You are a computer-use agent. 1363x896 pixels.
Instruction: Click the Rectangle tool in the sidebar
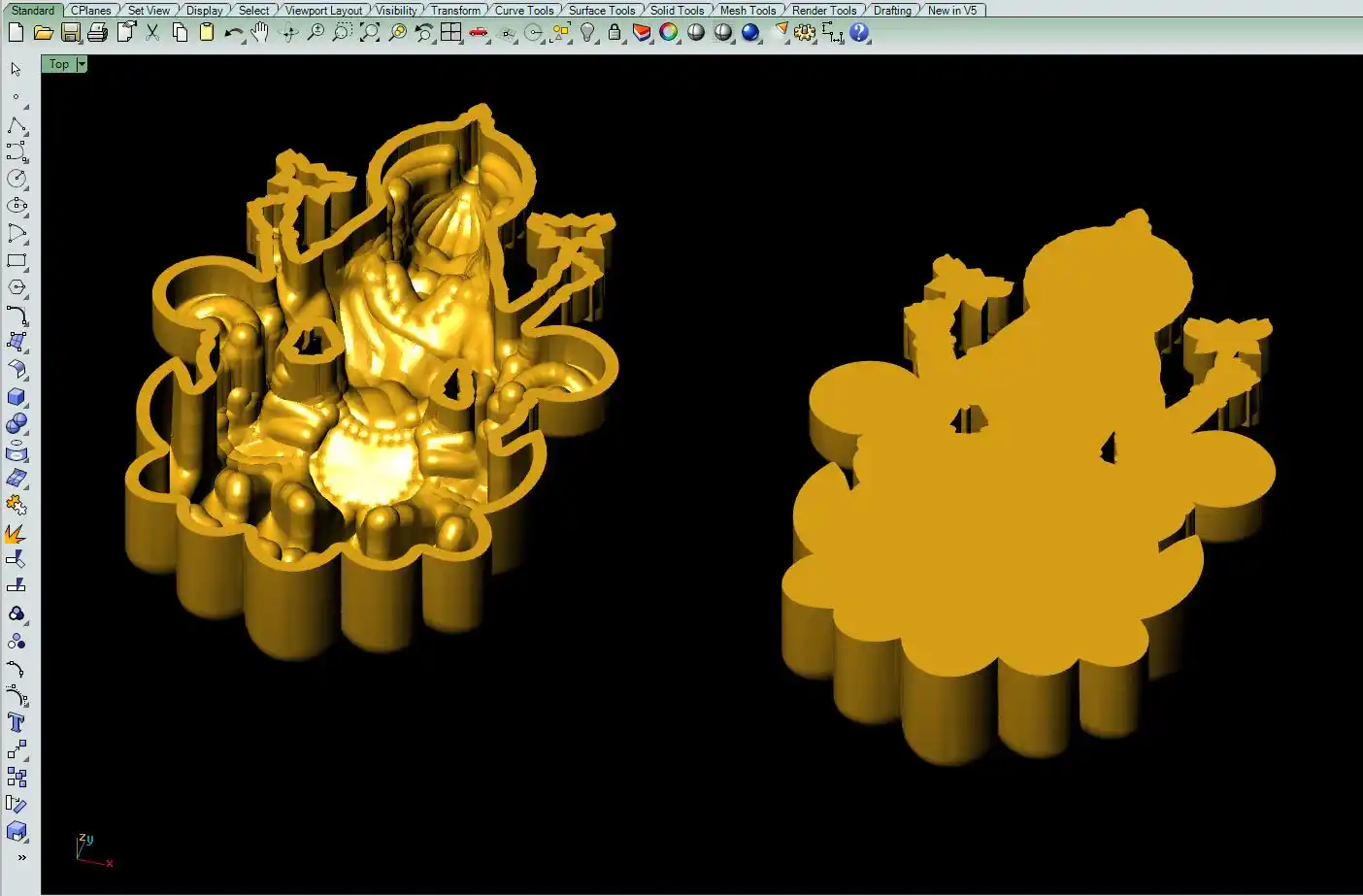(17, 261)
